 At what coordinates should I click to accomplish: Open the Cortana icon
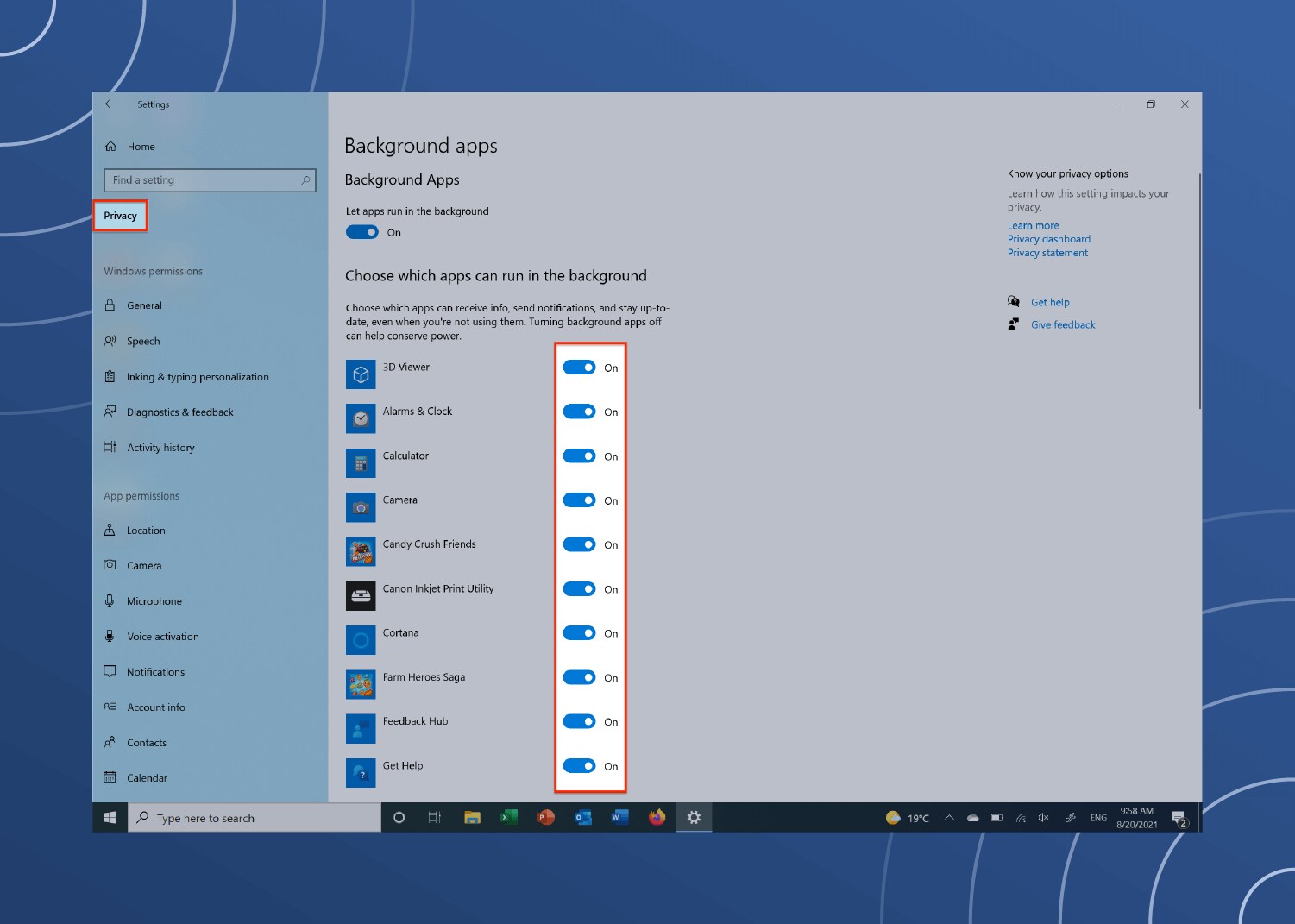pyautogui.click(x=361, y=639)
